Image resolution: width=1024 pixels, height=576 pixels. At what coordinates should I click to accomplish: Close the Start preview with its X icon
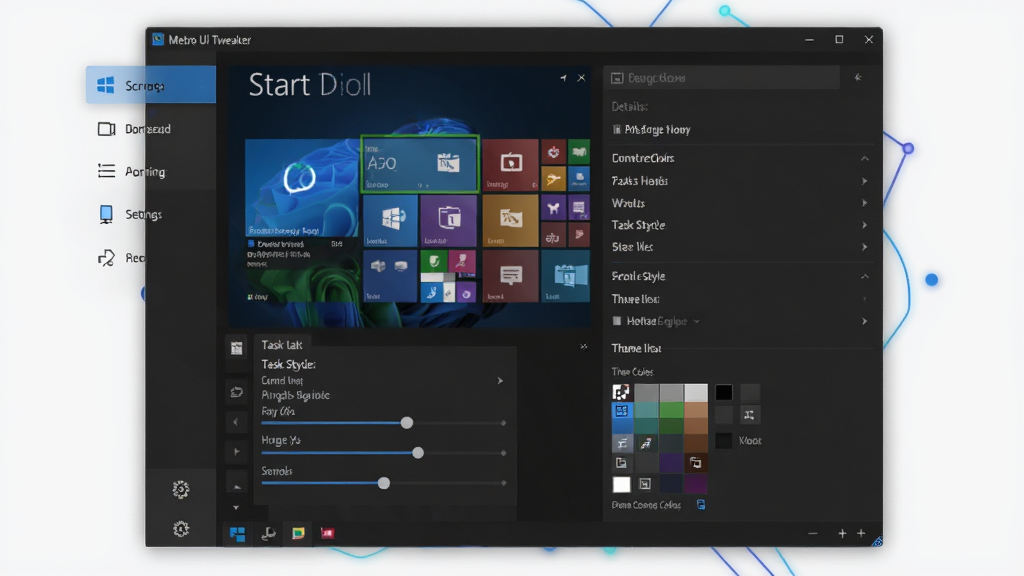click(581, 78)
